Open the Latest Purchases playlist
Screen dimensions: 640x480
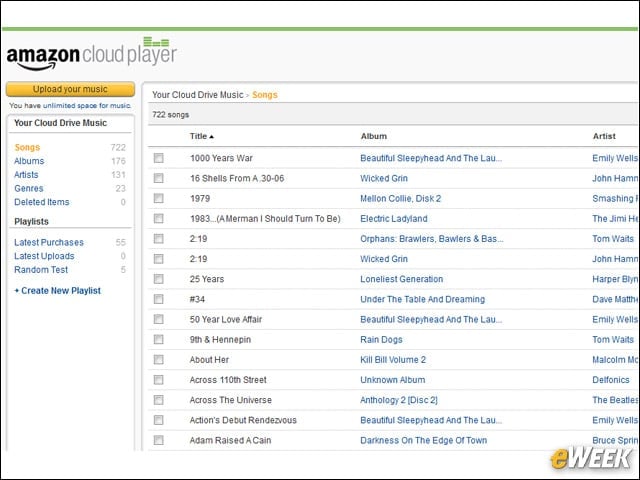tap(49, 242)
